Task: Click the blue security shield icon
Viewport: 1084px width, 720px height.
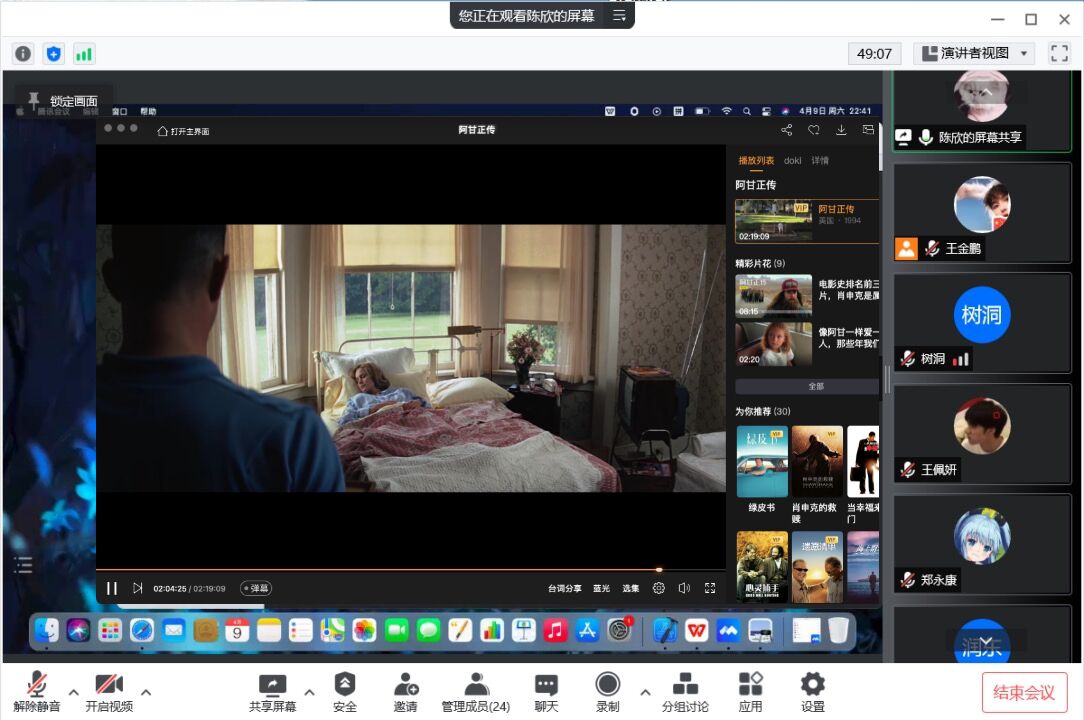Action: point(53,54)
